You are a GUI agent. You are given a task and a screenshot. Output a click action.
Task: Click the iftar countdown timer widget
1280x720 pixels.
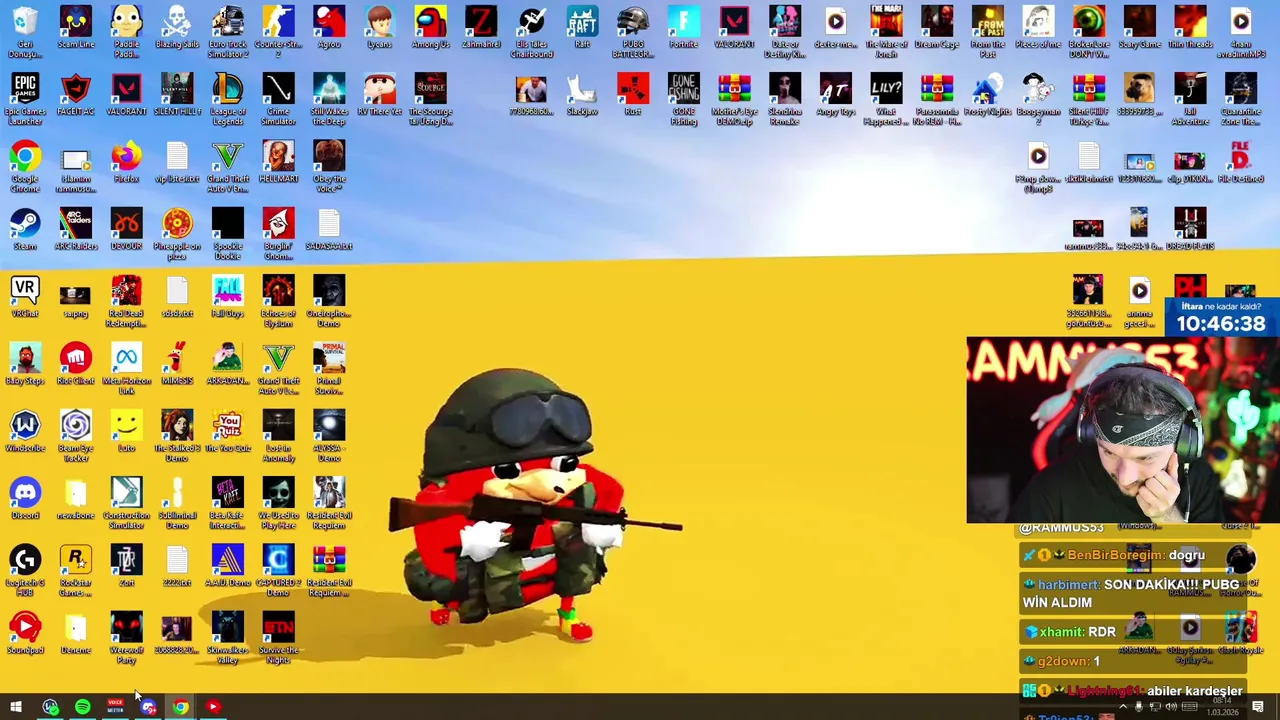click(1221, 318)
